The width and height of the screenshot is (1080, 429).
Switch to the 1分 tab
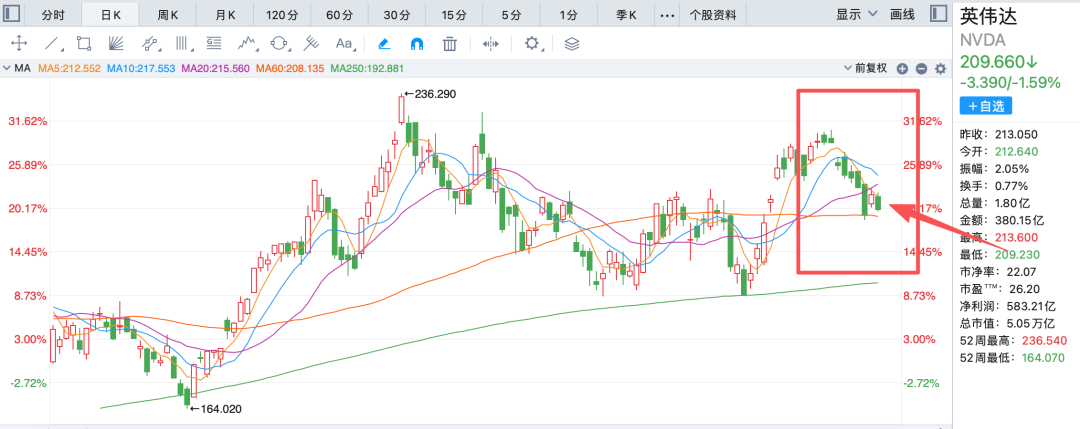568,14
